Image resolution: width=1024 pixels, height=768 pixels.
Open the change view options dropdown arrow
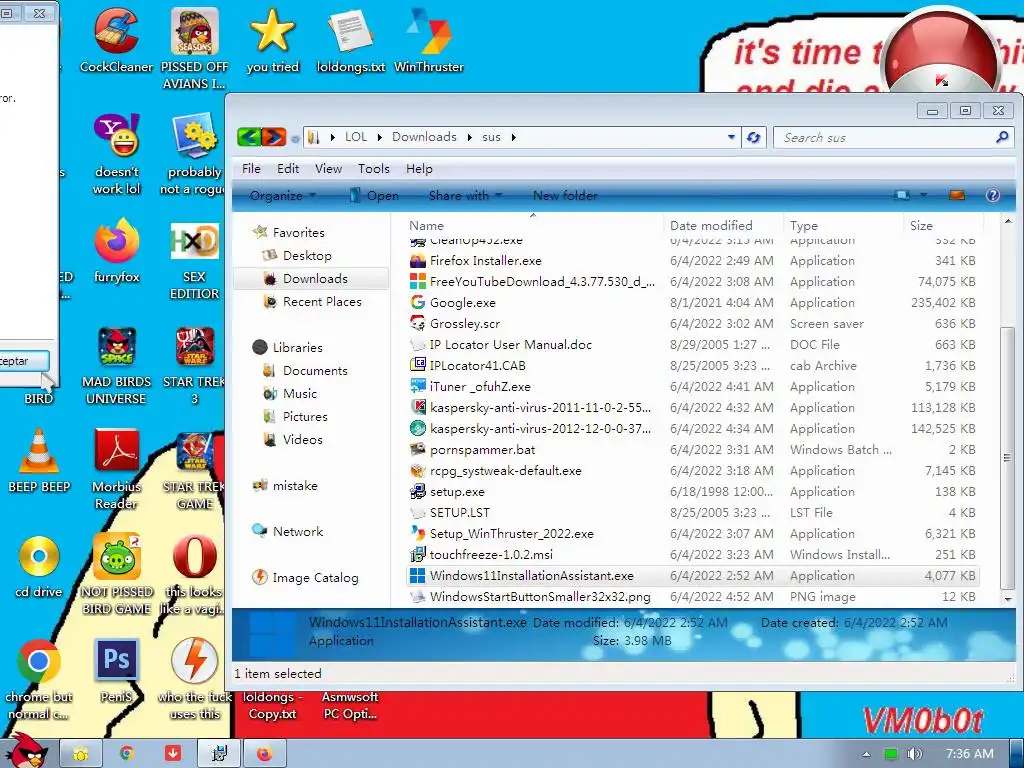click(923, 195)
